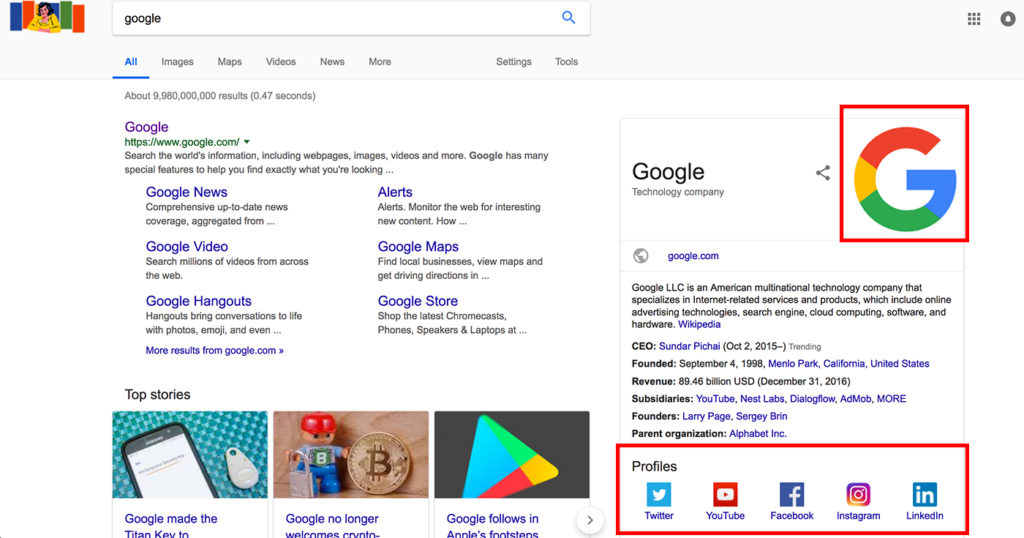Open the Google Hangouts sitelink
This screenshot has width=1024, height=538.
[x=199, y=301]
